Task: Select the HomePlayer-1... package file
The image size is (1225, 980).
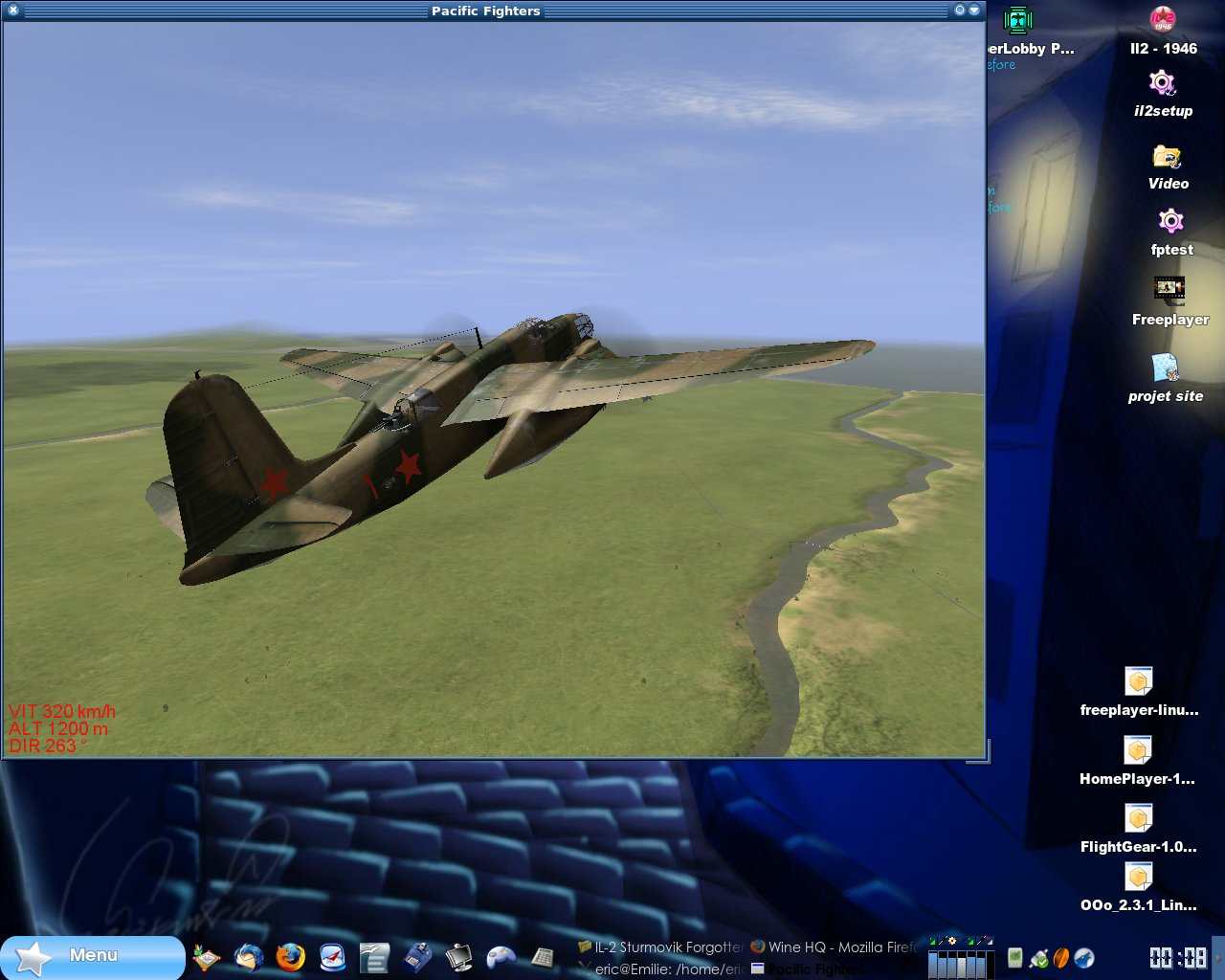Action: (1138, 761)
